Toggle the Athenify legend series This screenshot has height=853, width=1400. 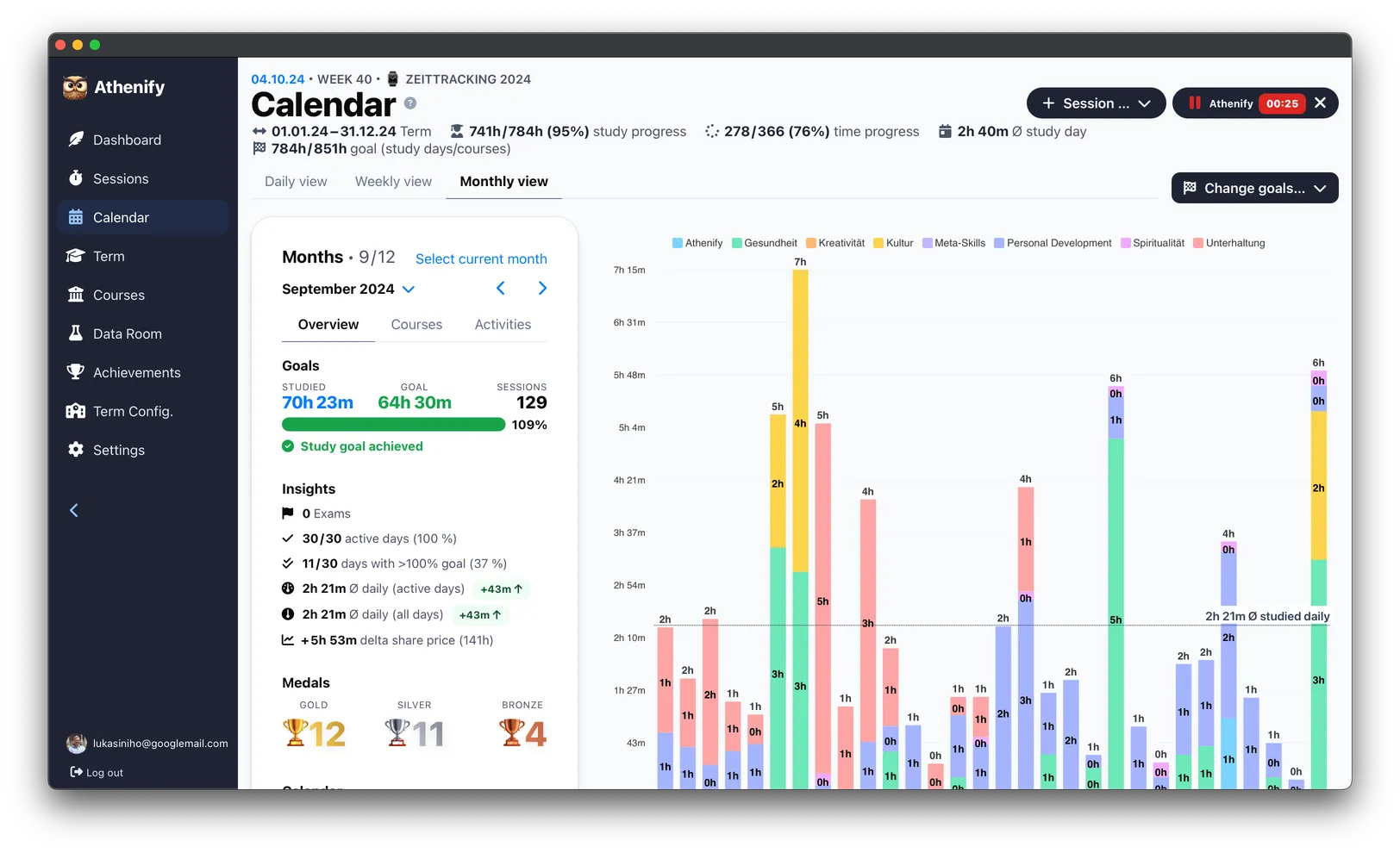[697, 243]
